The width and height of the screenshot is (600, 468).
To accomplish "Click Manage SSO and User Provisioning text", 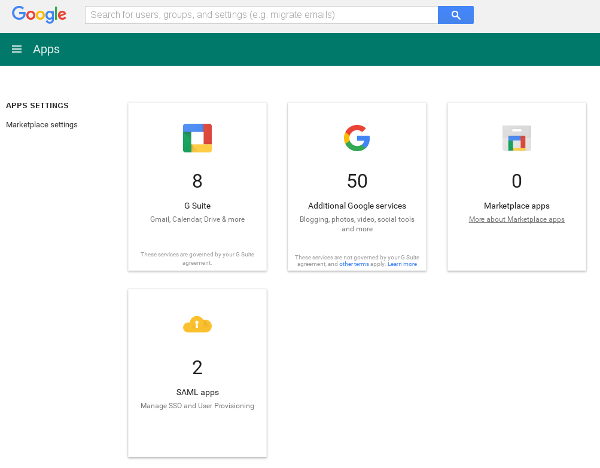I will 197,406.
